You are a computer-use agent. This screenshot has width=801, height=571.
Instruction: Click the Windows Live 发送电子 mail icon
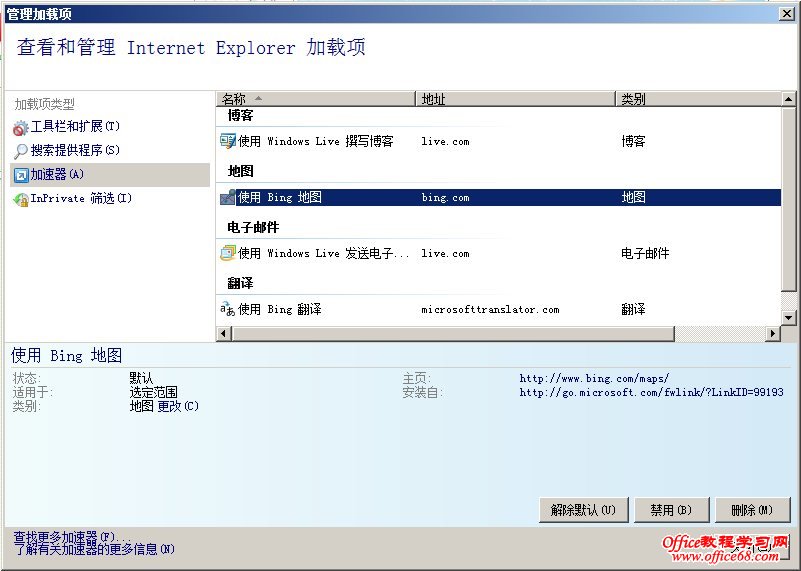[228, 253]
